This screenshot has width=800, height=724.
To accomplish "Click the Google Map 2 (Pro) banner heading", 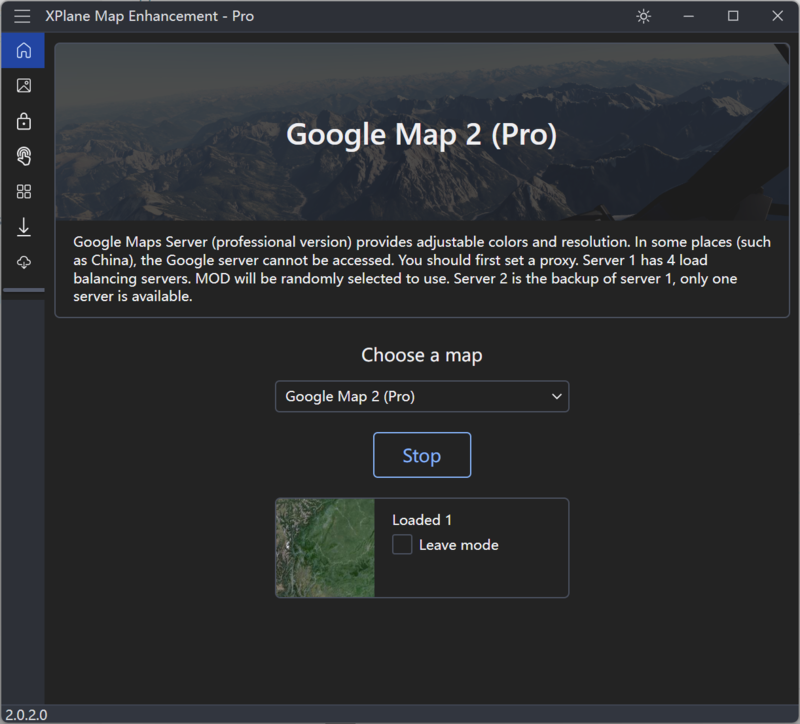I will point(421,134).
